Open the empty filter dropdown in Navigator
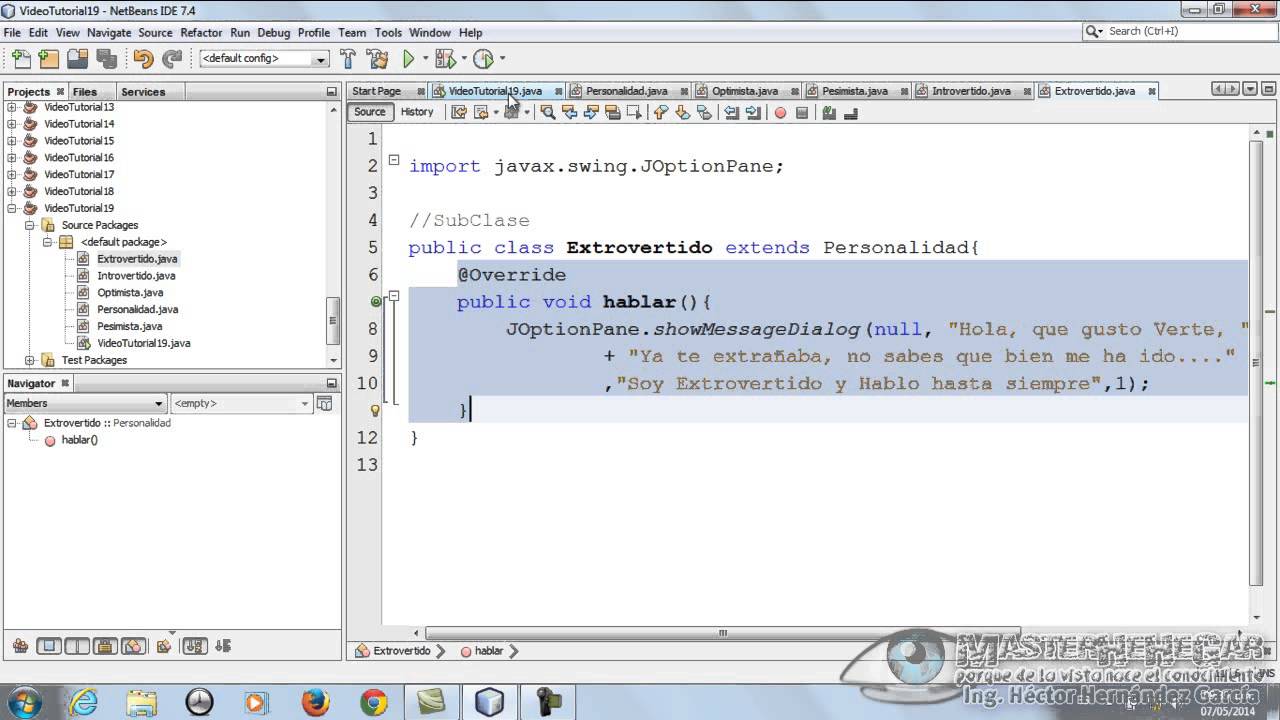 pos(242,403)
